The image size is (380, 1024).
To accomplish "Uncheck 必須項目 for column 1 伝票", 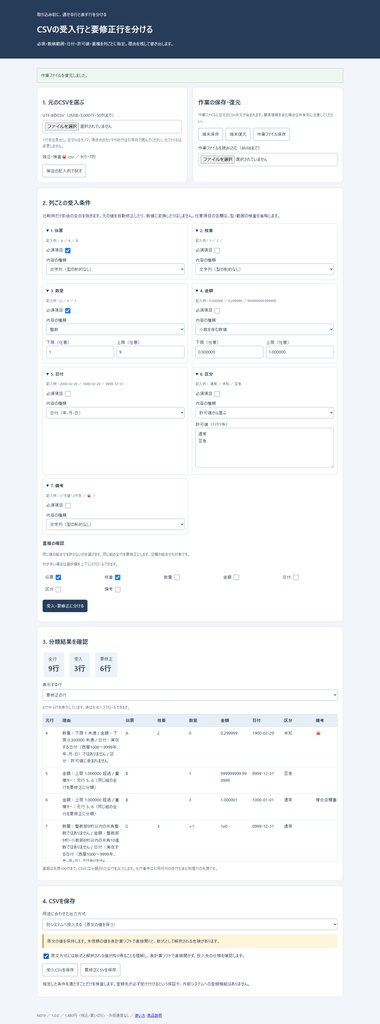I will [x=68, y=250].
